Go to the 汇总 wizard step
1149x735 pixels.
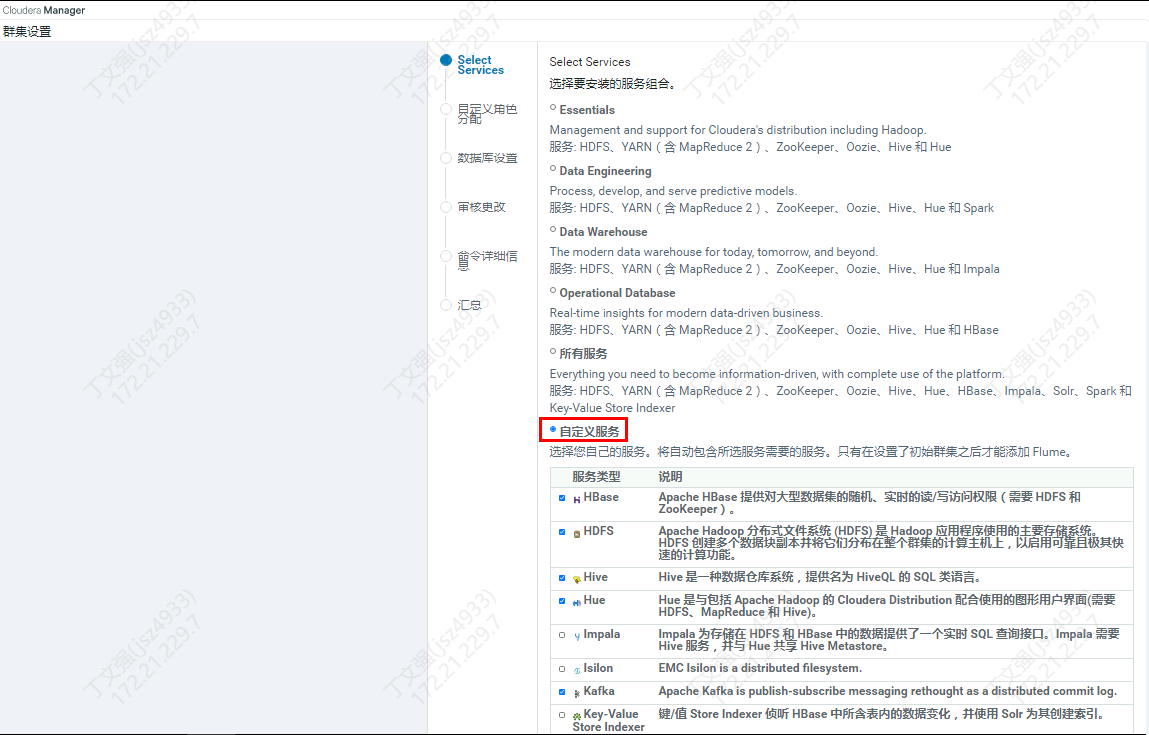click(469, 305)
